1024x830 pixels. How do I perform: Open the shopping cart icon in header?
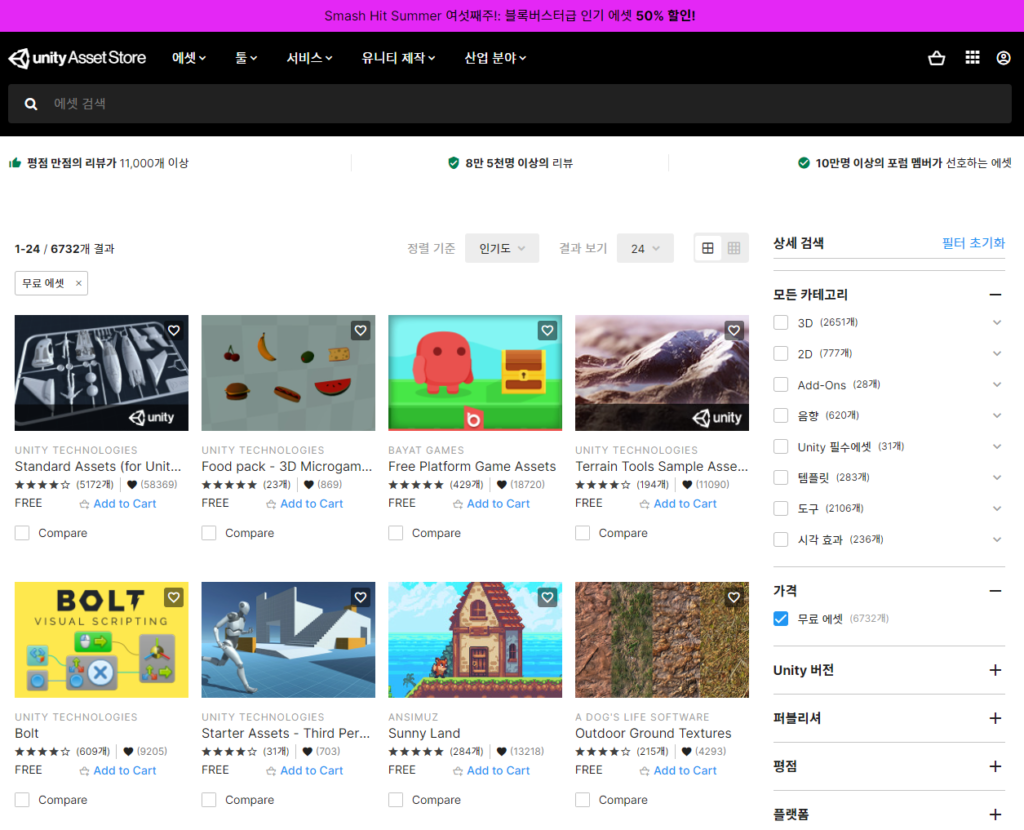[x=936, y=58]
